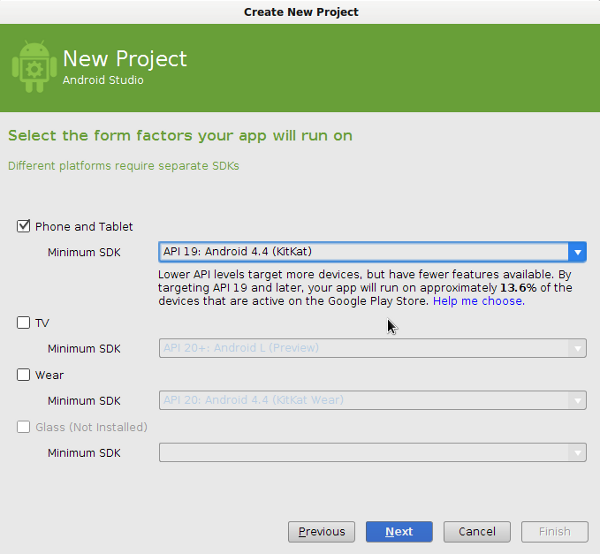Click the 13.6% percentage text
This screenshot has height=554, width=600.
(x=518, y=288)
